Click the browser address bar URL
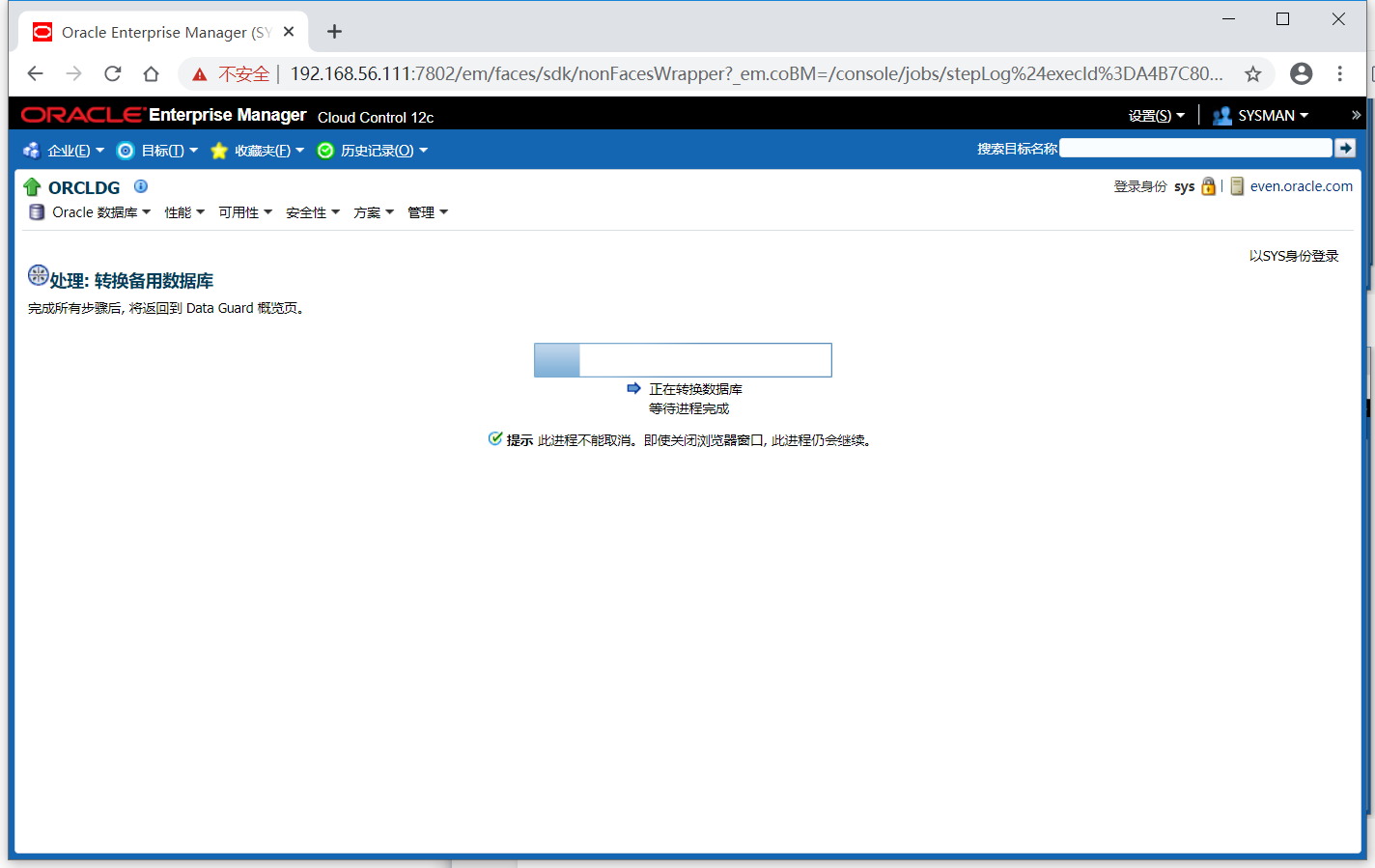The width and height of the screenshot is (1375, 868). (x=756, y=73)
